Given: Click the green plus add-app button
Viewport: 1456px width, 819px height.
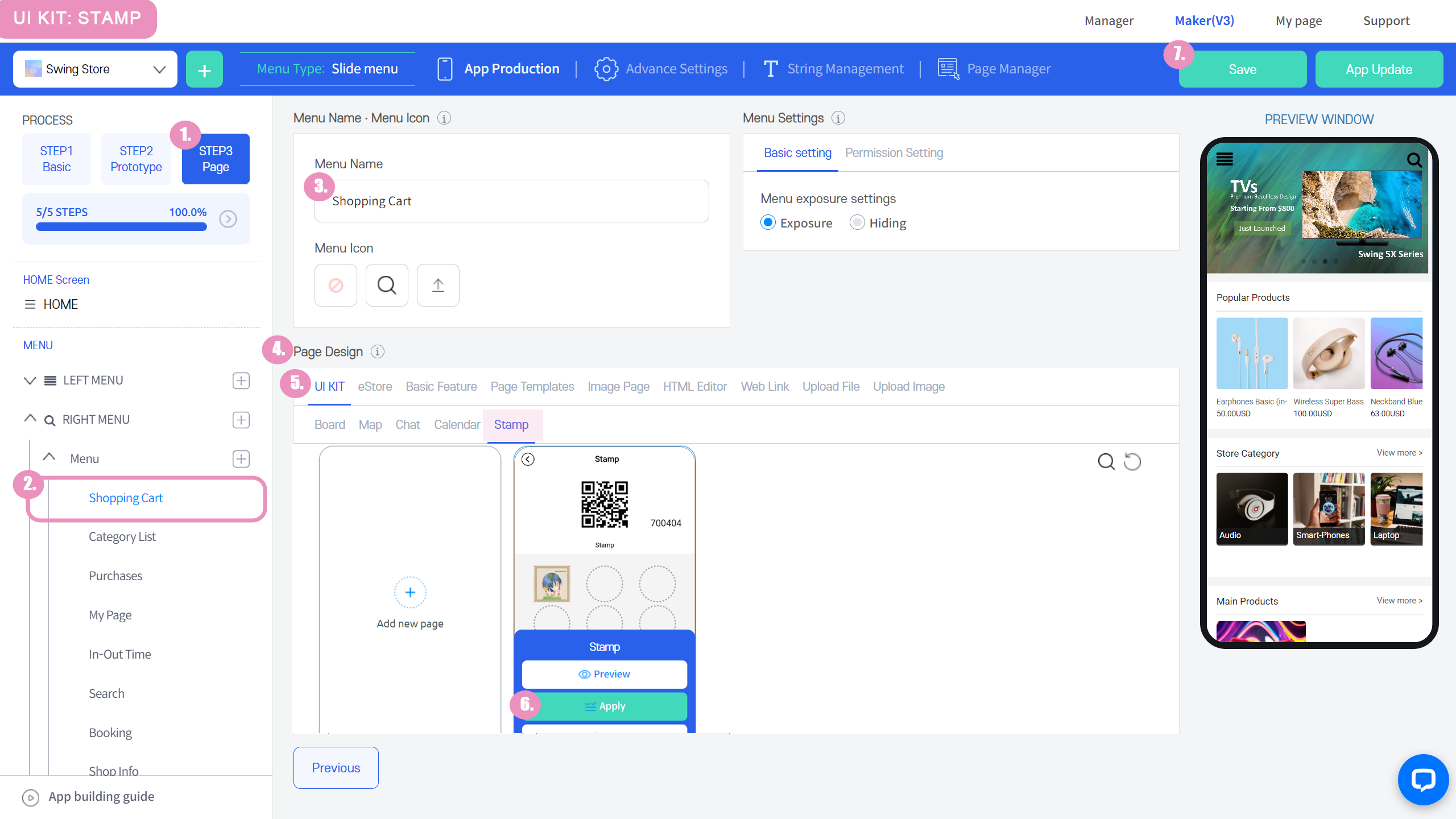Looking at the screenshot, I should click(x=204, y=69).
